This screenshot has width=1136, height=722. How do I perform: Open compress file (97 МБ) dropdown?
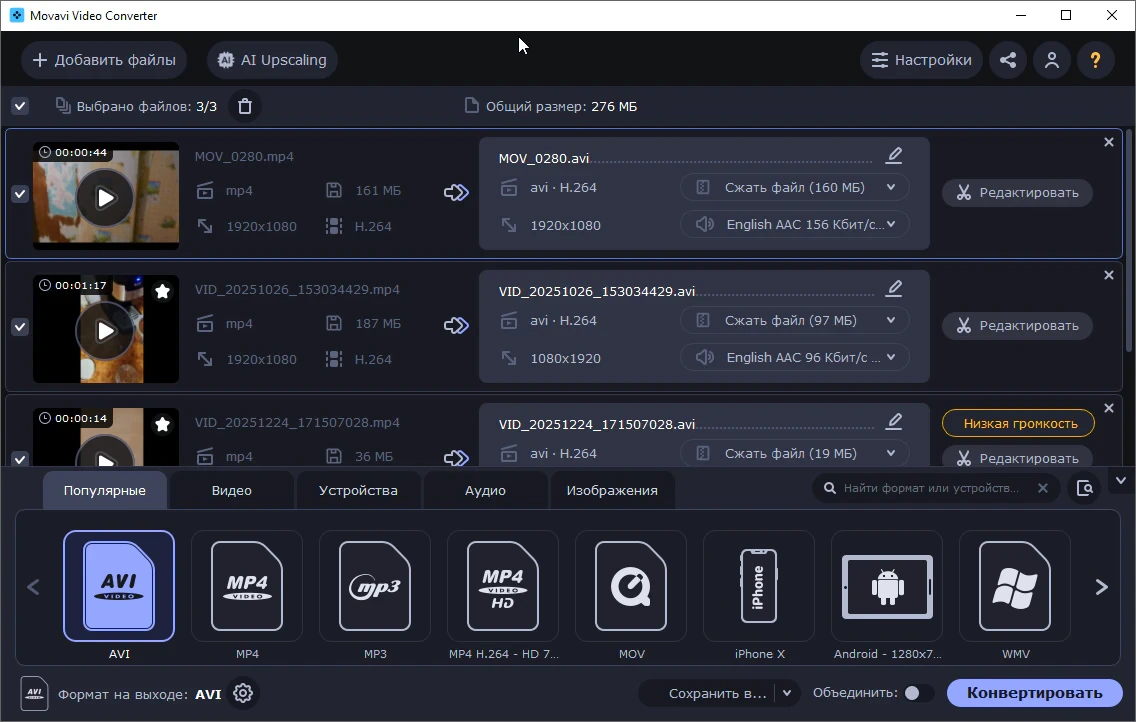click(x=794, y=320)
